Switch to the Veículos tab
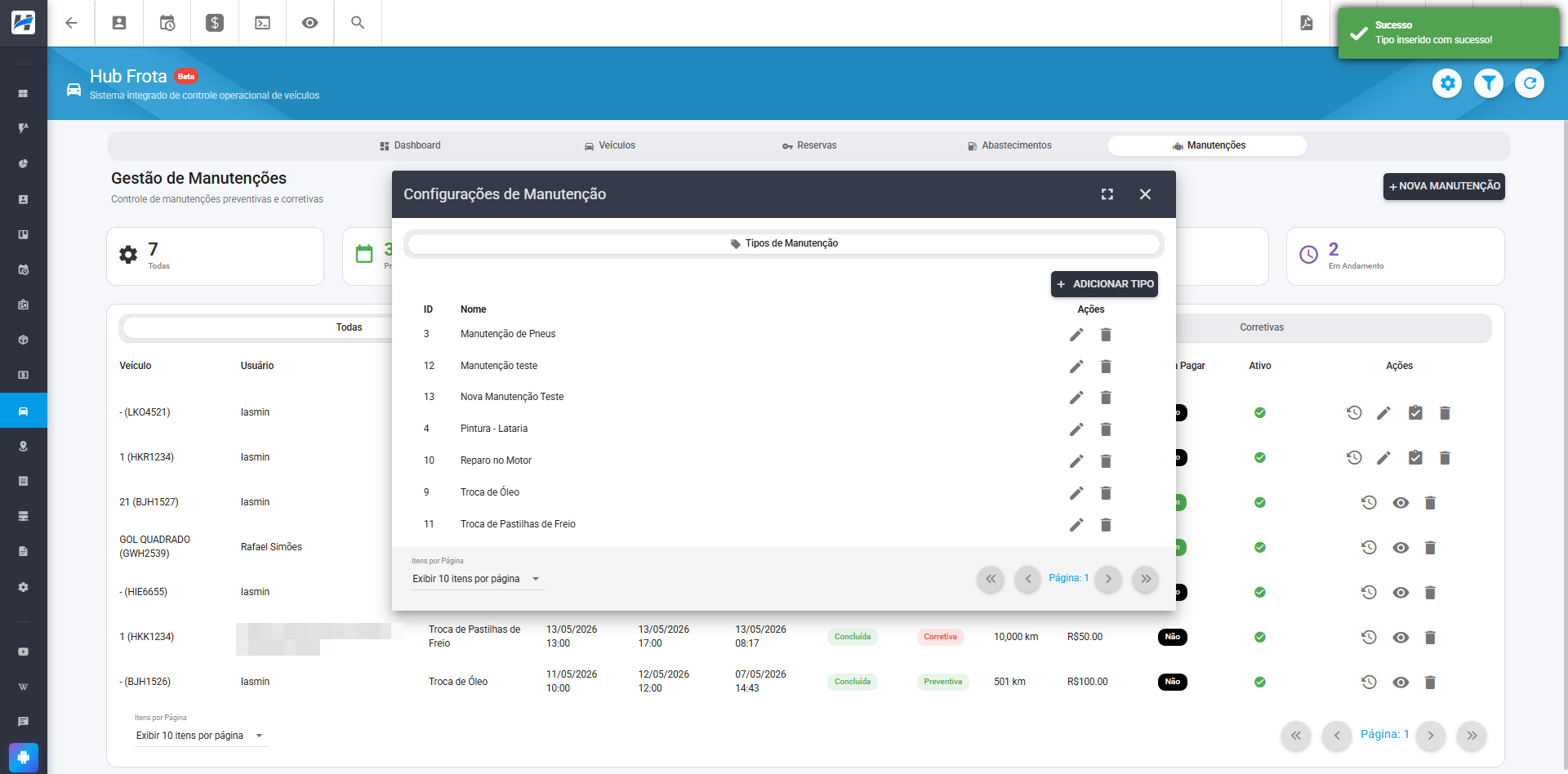The image size is (1568, 774). pyautogui.click(x=609, y=145)
